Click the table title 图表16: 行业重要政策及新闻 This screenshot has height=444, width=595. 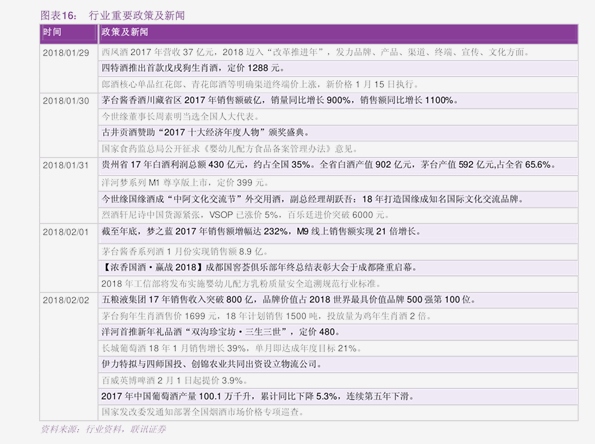[x=113, y=16]
